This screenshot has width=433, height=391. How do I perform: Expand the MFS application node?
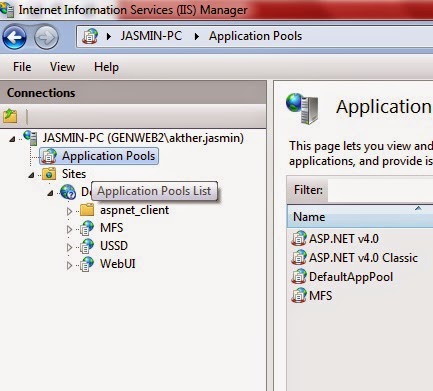[x=69, y=229]
